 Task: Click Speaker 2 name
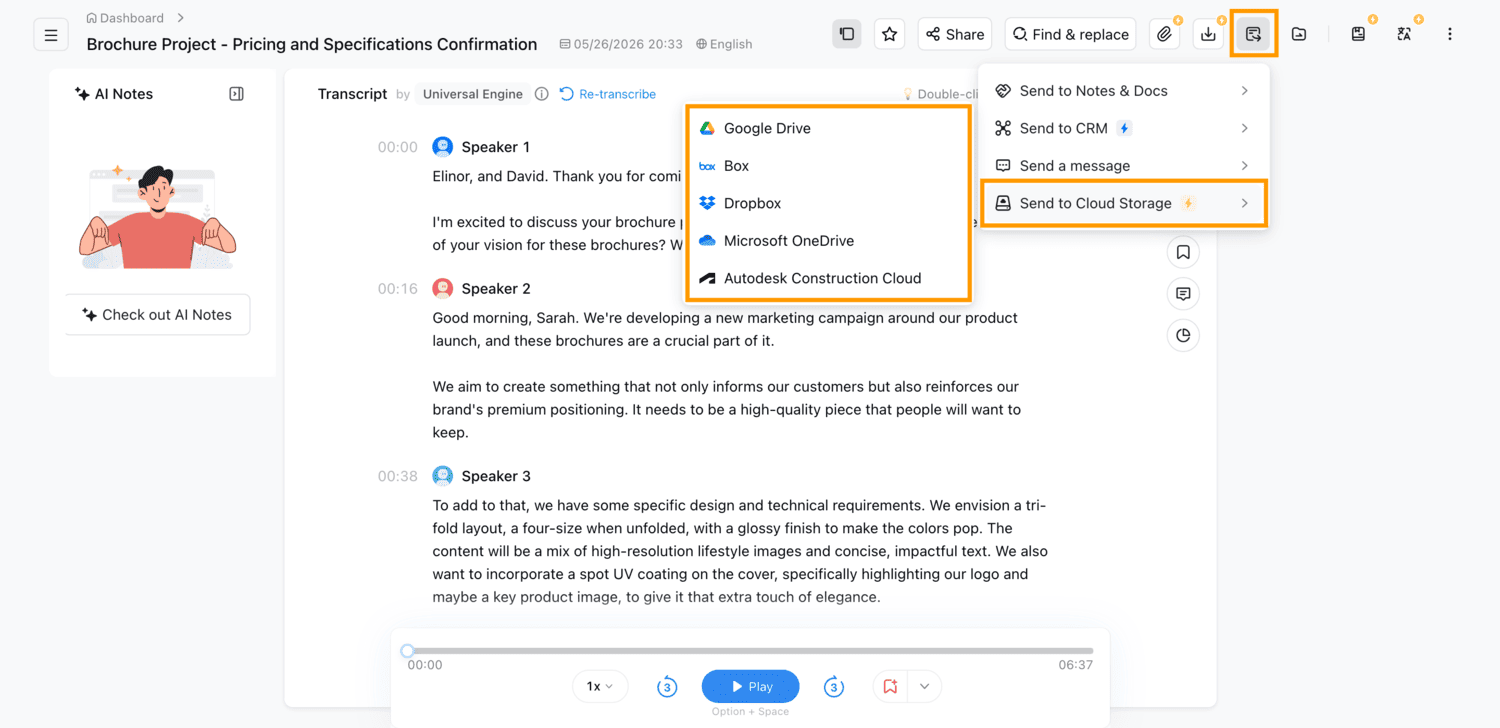coord(496,289)
